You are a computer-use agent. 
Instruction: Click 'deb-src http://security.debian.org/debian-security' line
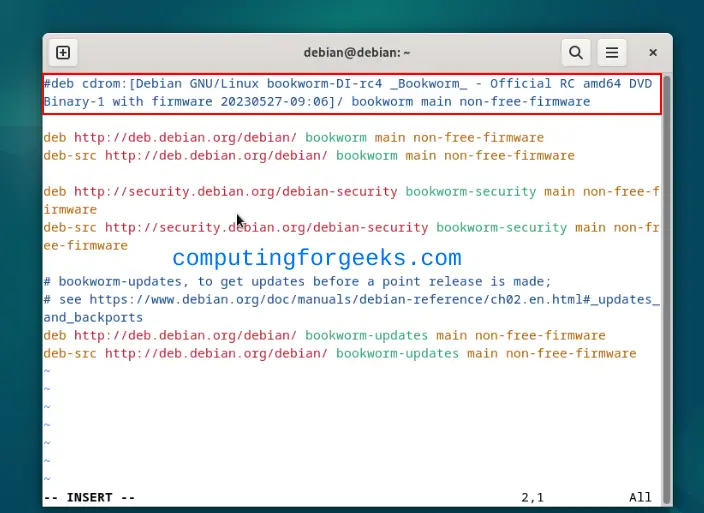coord(351,228)
